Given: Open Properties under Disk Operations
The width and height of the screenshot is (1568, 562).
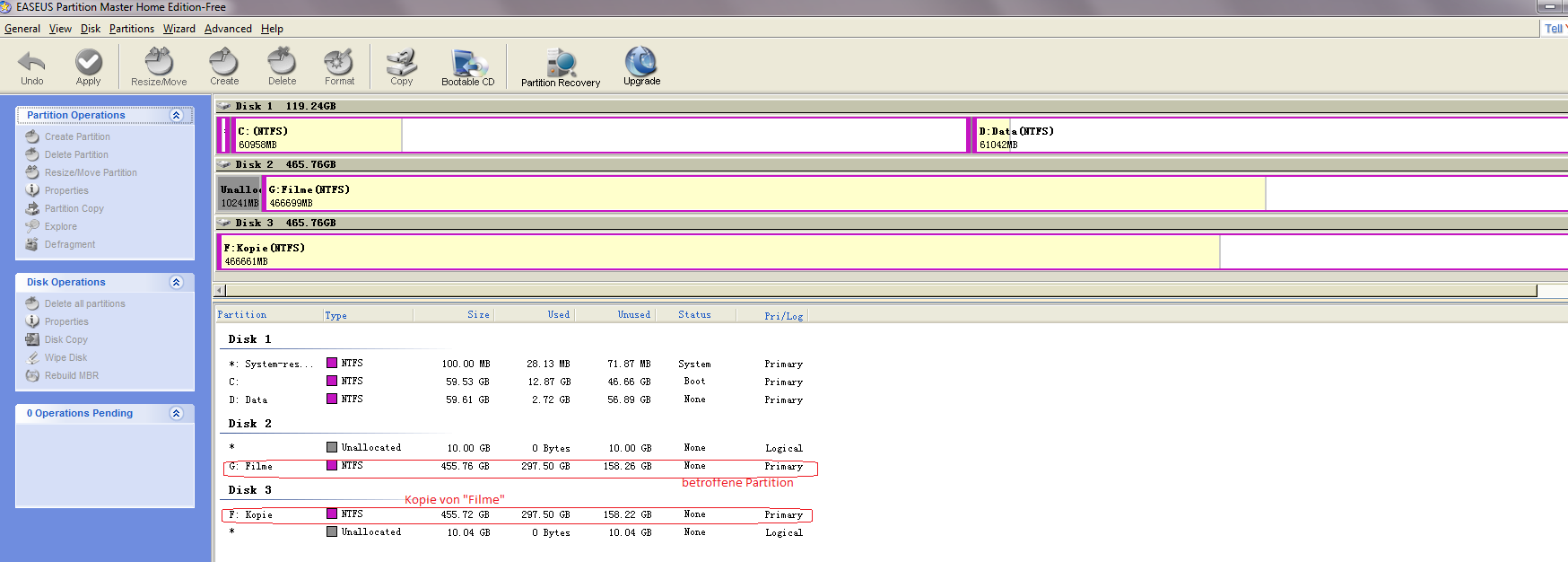Looking at the screenshot, I should [66, 321].
